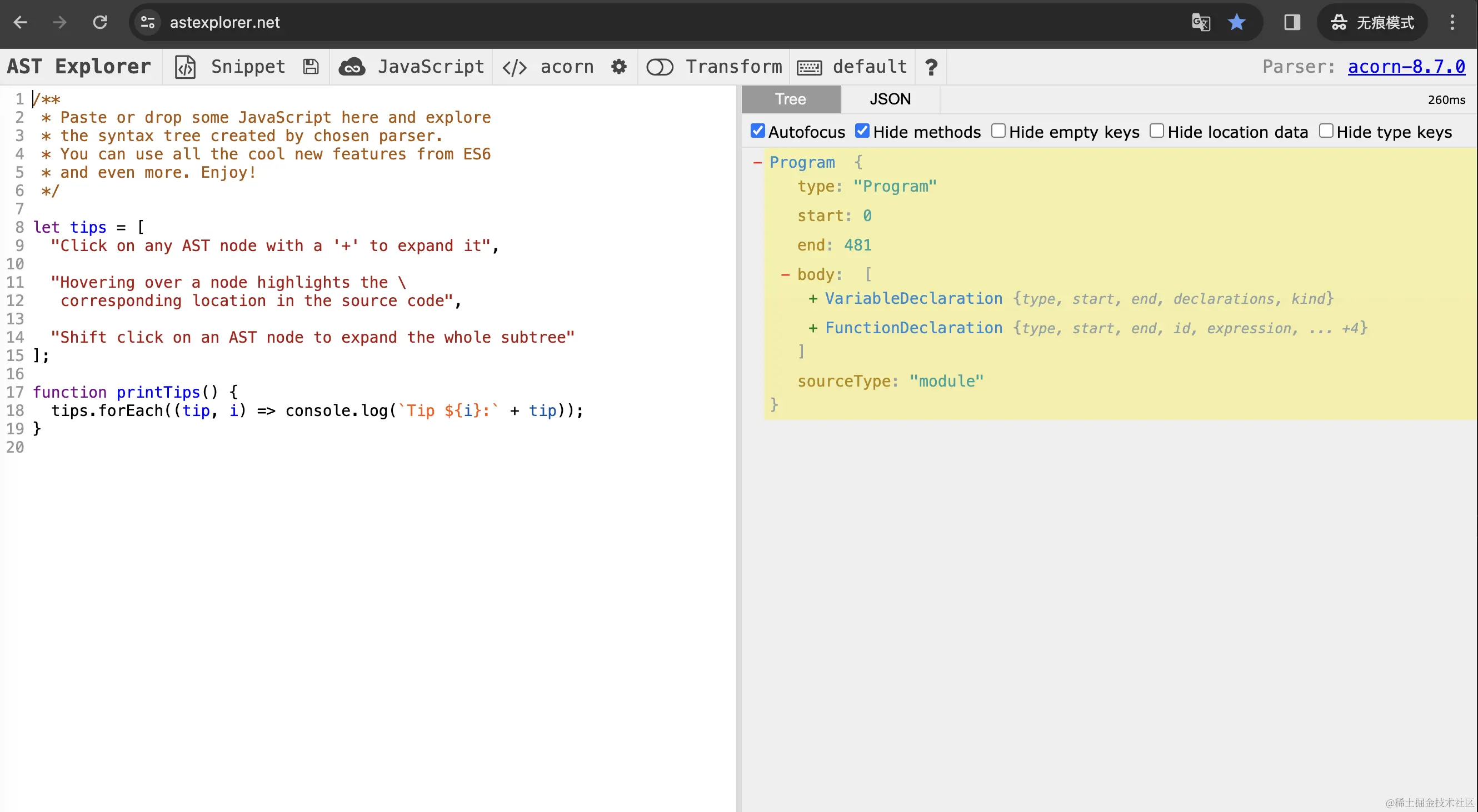
Task: Click the keyboard keymap icon
Action: (x=809, y=68)
